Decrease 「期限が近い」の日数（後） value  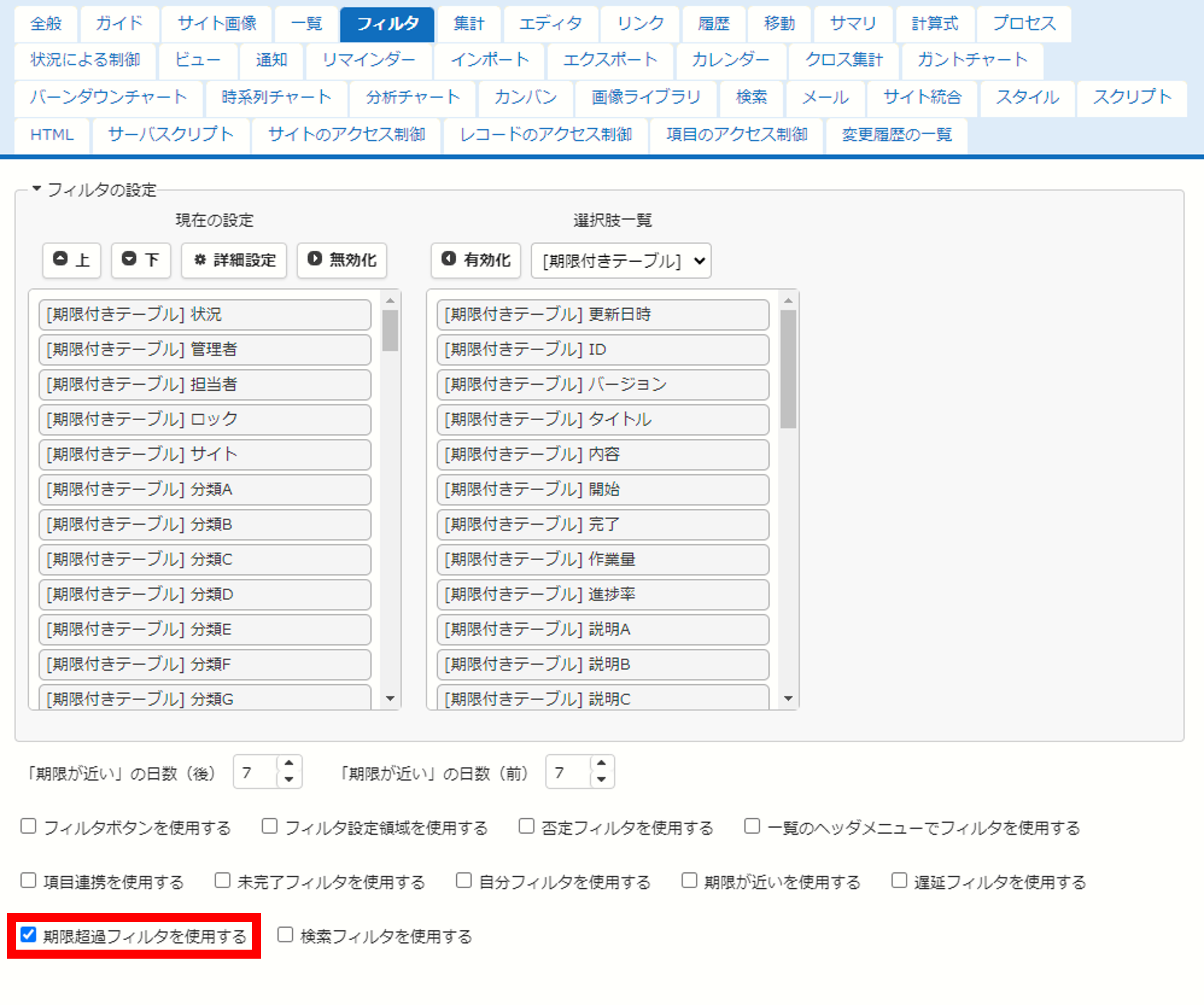[x=289, y=779]
